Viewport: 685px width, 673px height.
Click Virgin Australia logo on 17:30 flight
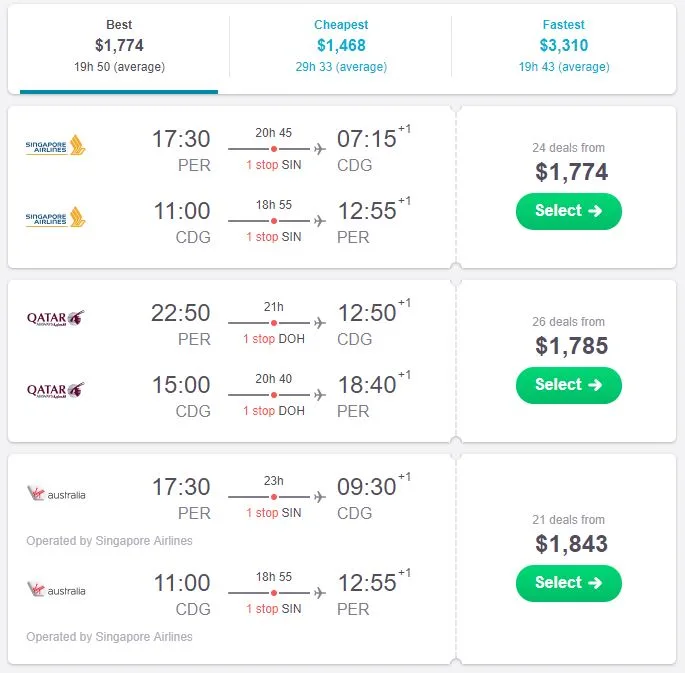click(56, 494)
